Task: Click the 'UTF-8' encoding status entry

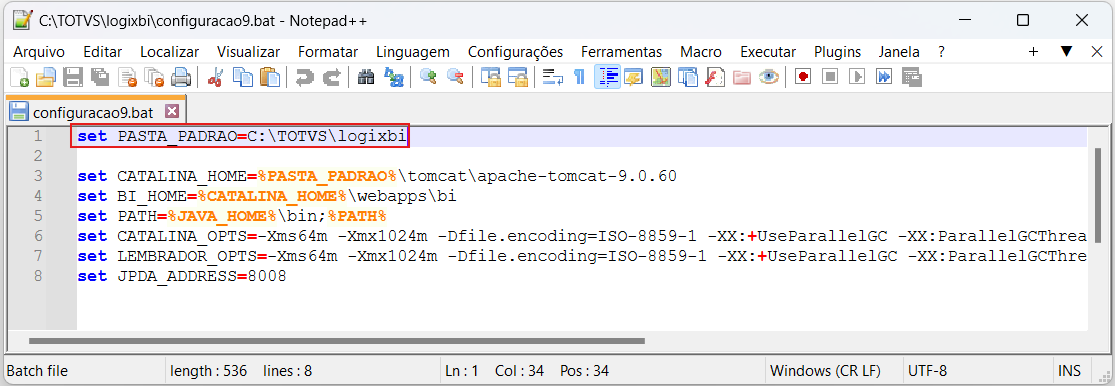Action: pos(927,370)
